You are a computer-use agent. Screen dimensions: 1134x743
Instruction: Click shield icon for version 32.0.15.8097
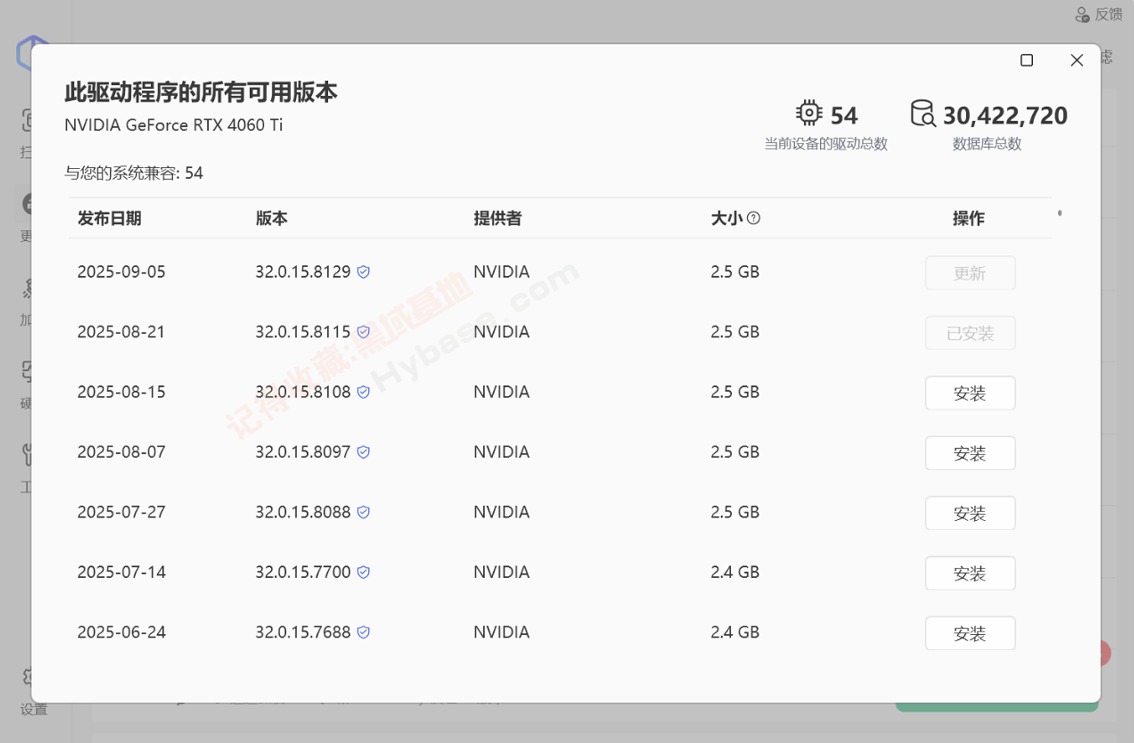364,452
